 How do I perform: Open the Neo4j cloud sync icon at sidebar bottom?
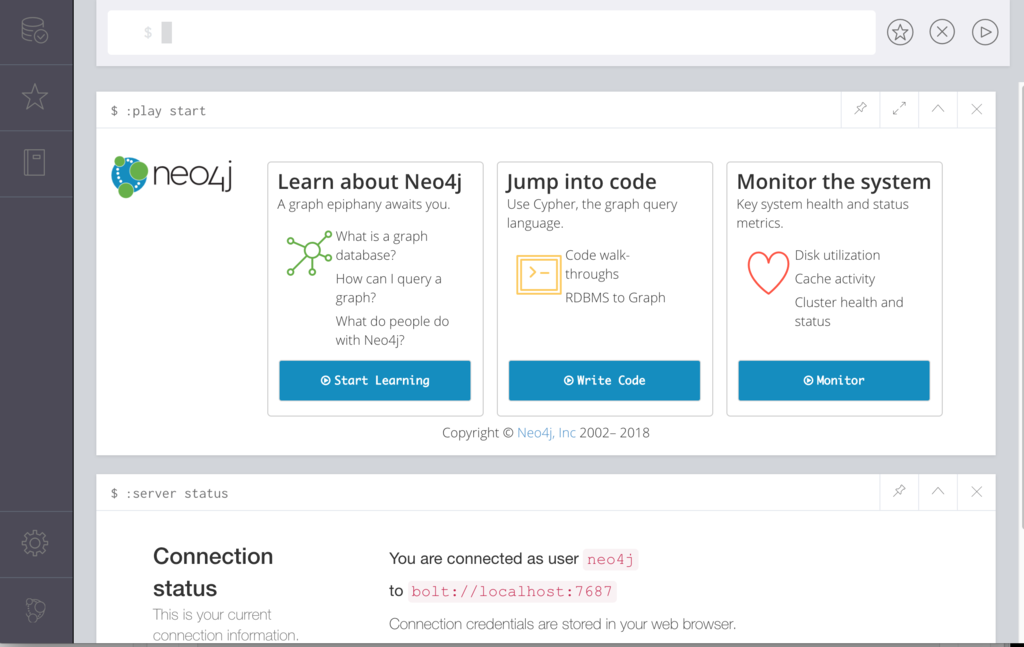click(35, 610)
